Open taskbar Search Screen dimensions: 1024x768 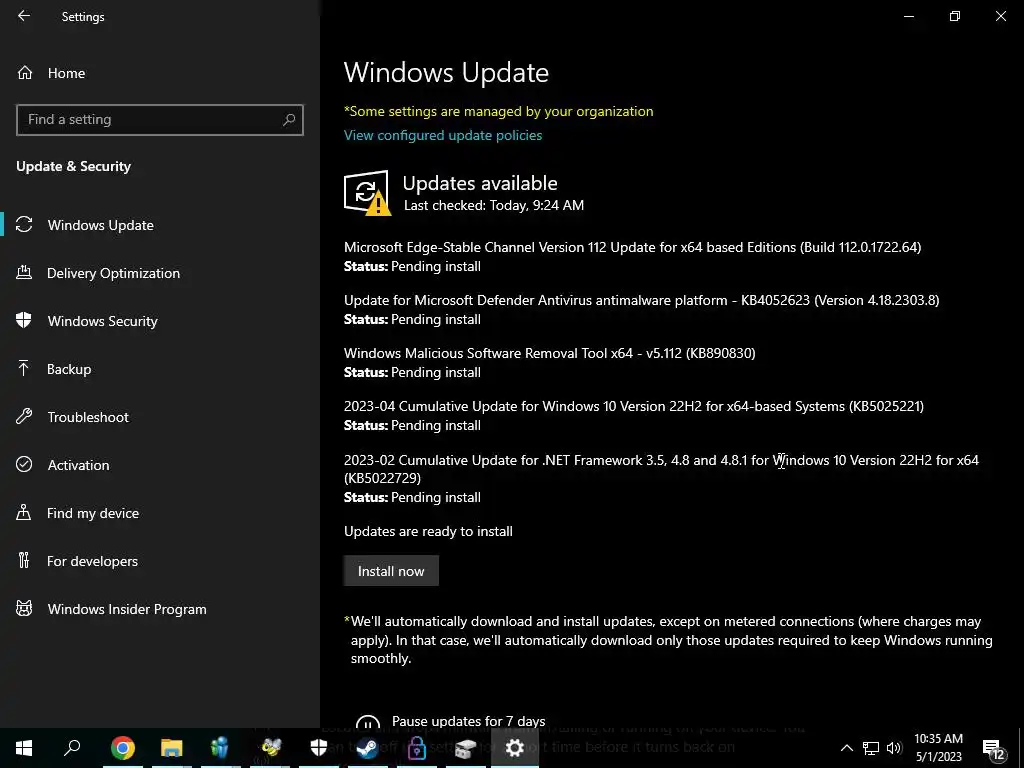point(72,748)
